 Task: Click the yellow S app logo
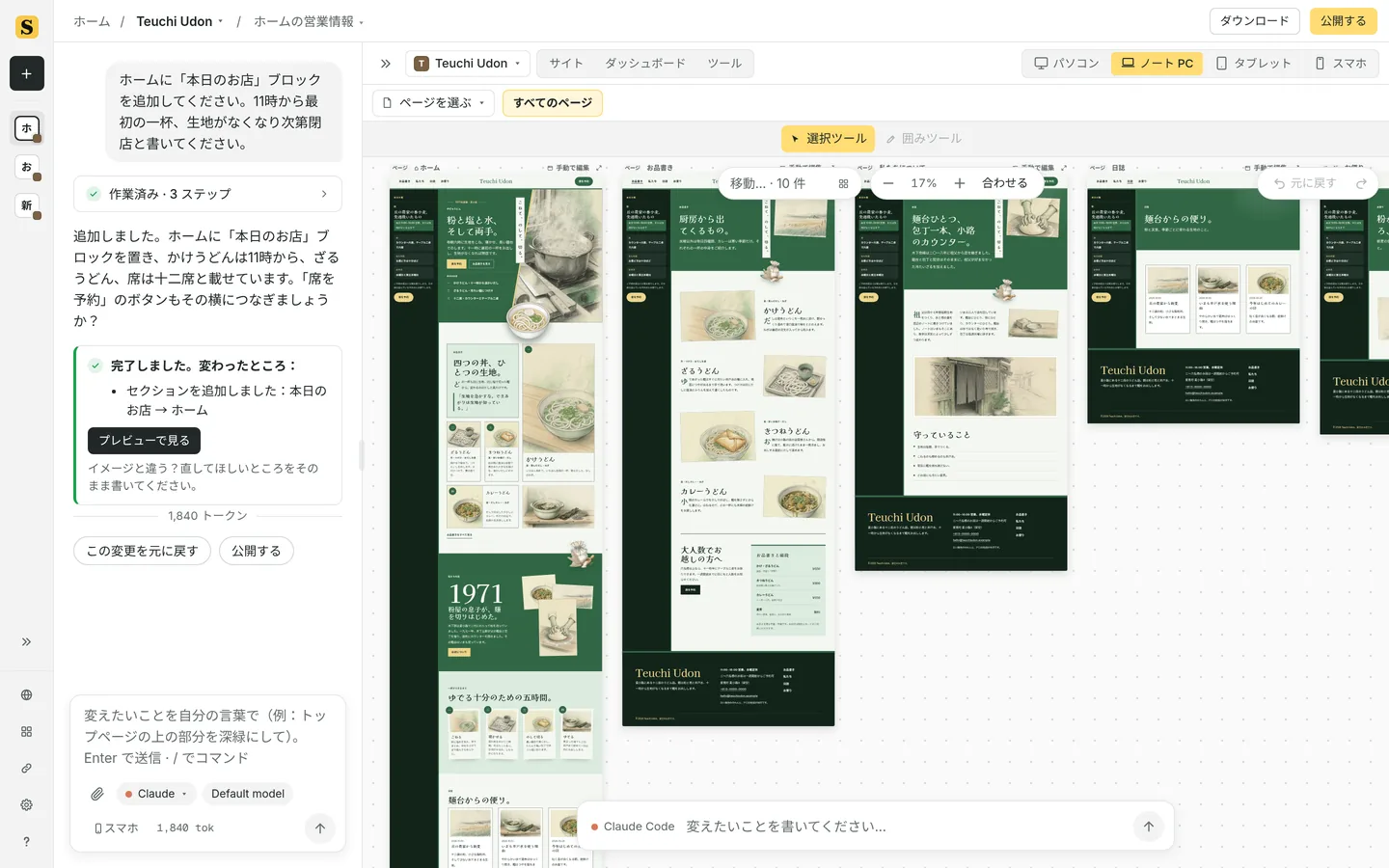[27, 27]
